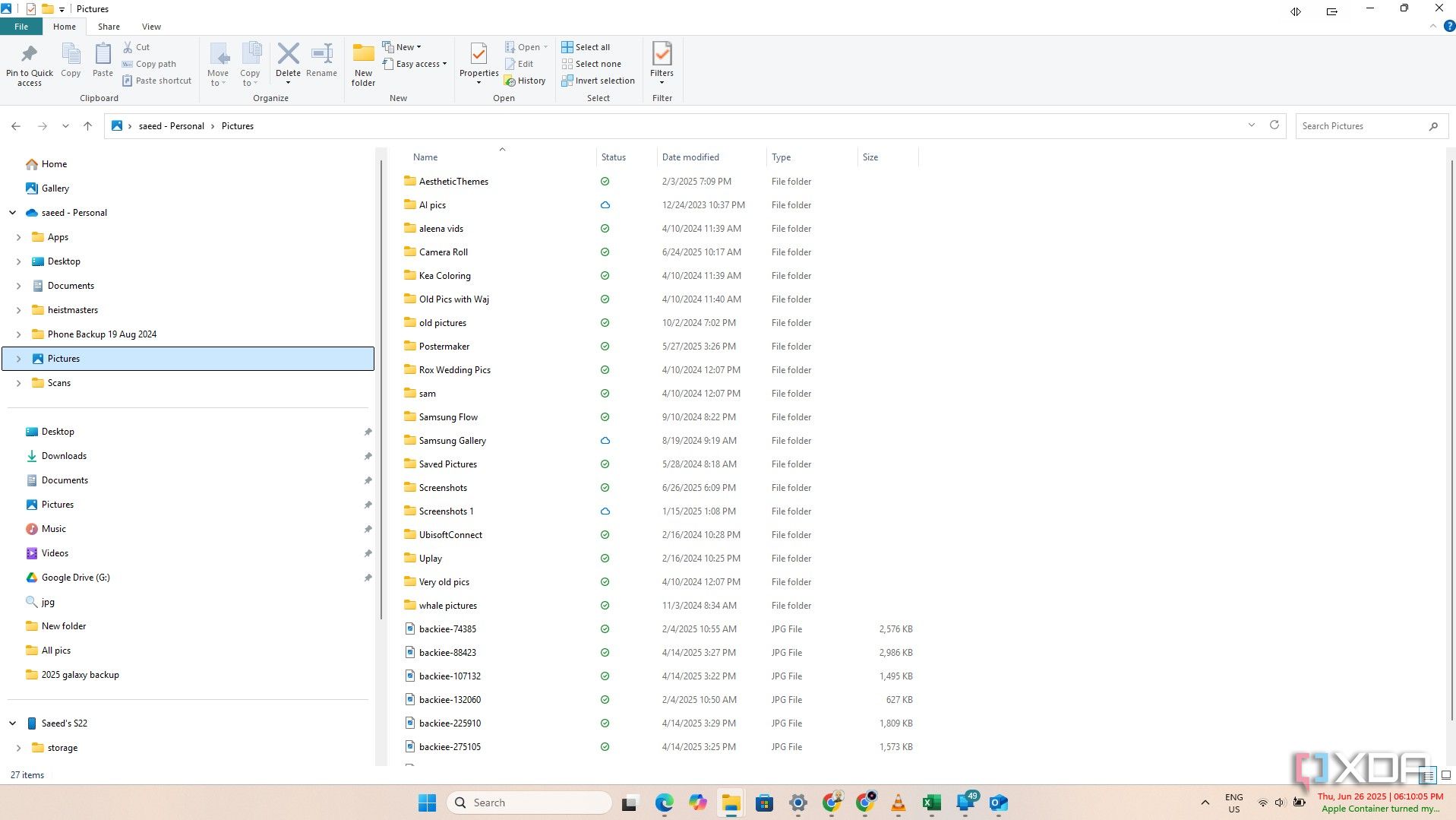The height and width of the screenshot is (820, 1456).
Task: Refresh the Pictures folder view
Action: pos(1274,125)
